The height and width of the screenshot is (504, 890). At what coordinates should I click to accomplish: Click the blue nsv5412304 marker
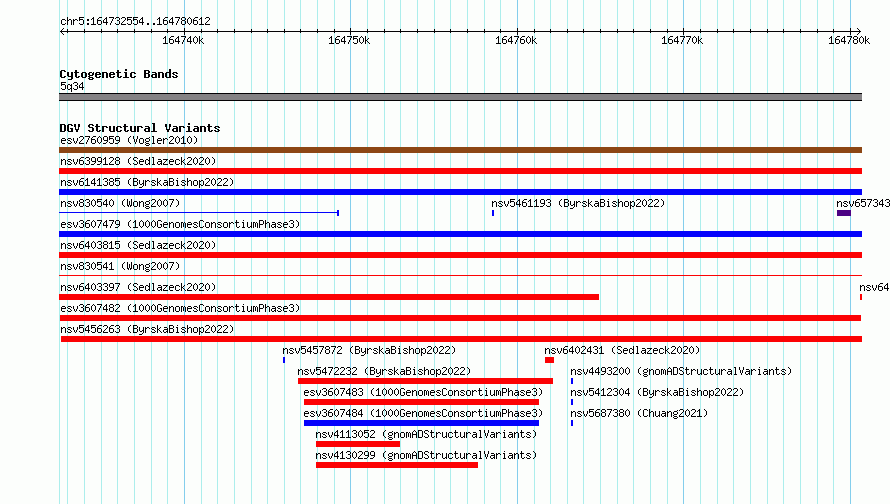point(572,402)
